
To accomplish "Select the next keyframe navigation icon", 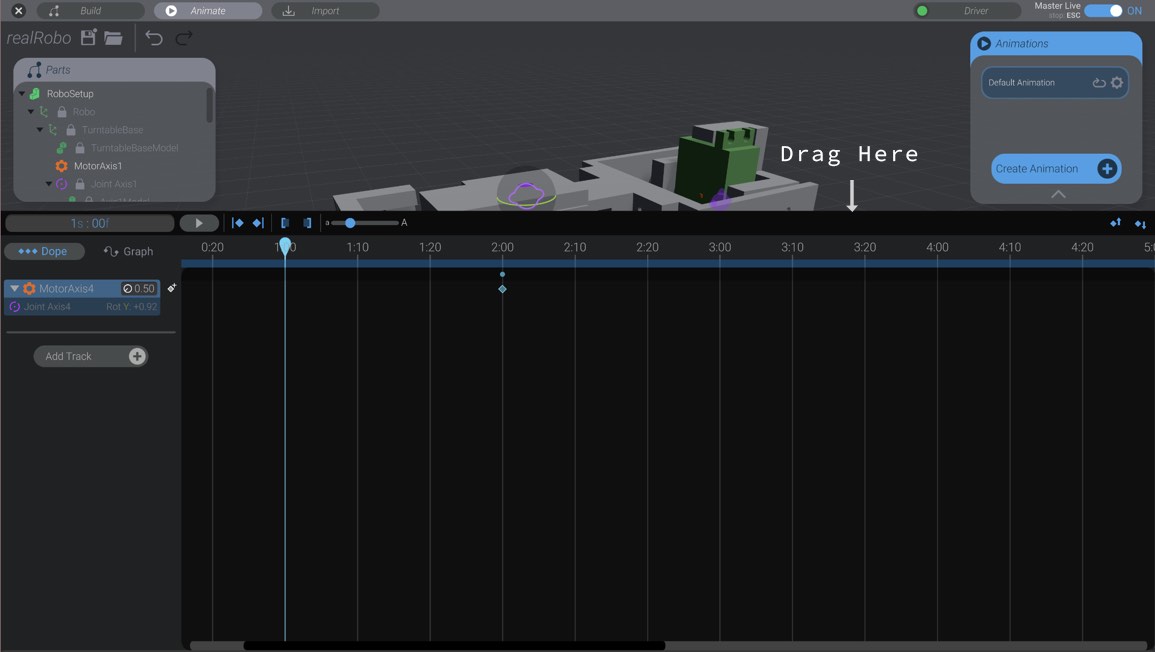I will (257, 223).
